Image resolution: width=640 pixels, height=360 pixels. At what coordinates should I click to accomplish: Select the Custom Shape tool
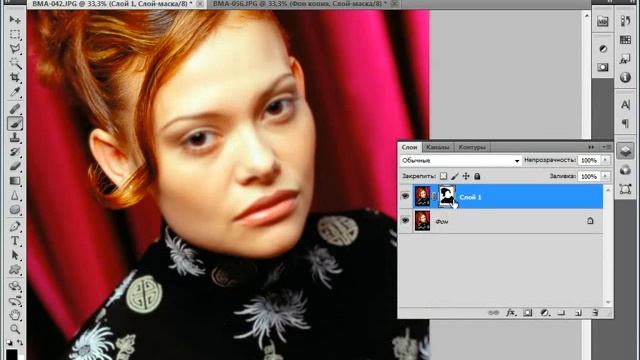(15, 269)
